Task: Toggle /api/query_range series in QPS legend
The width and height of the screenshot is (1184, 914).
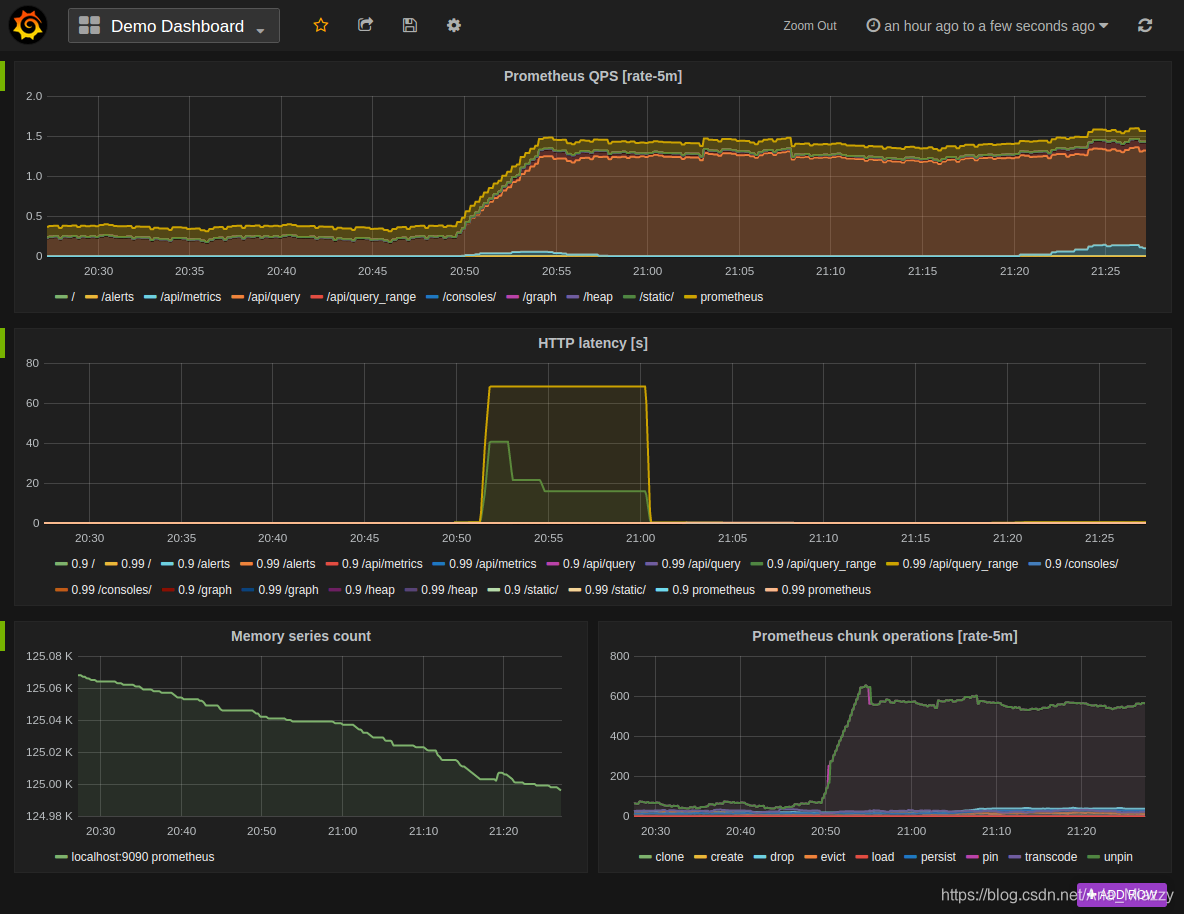Action: [x=363, y=297]
